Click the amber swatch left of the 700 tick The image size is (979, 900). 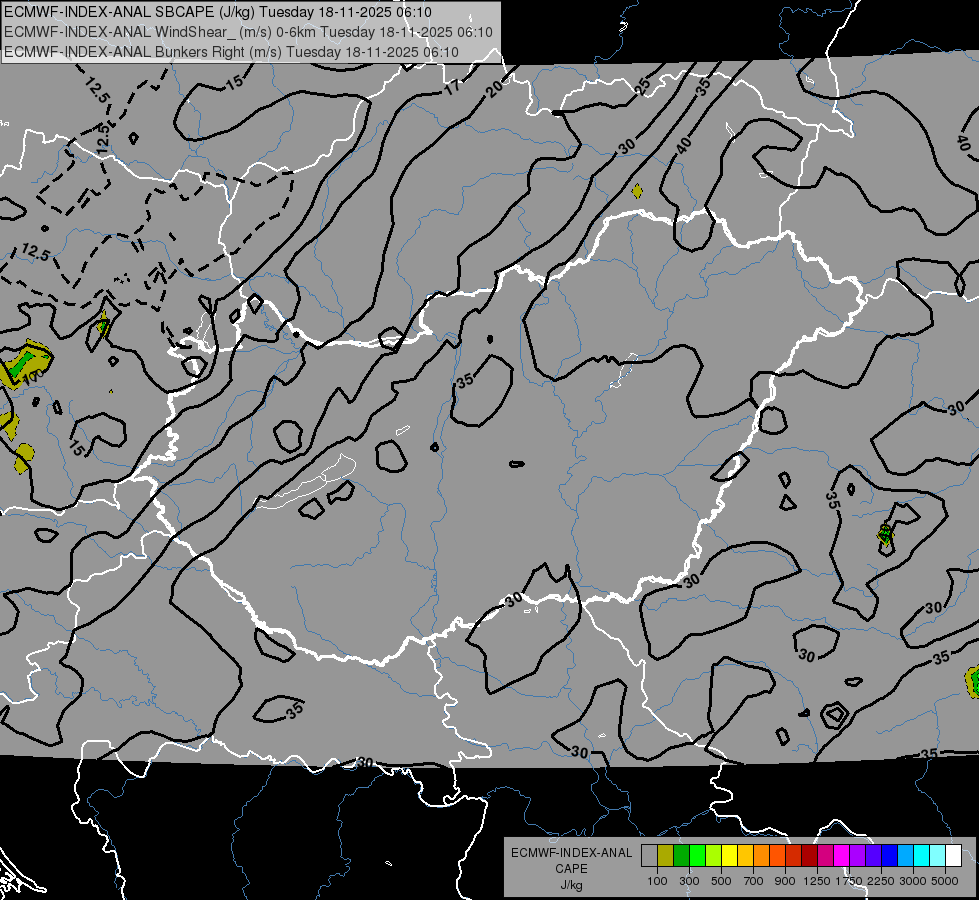[745, 856]
